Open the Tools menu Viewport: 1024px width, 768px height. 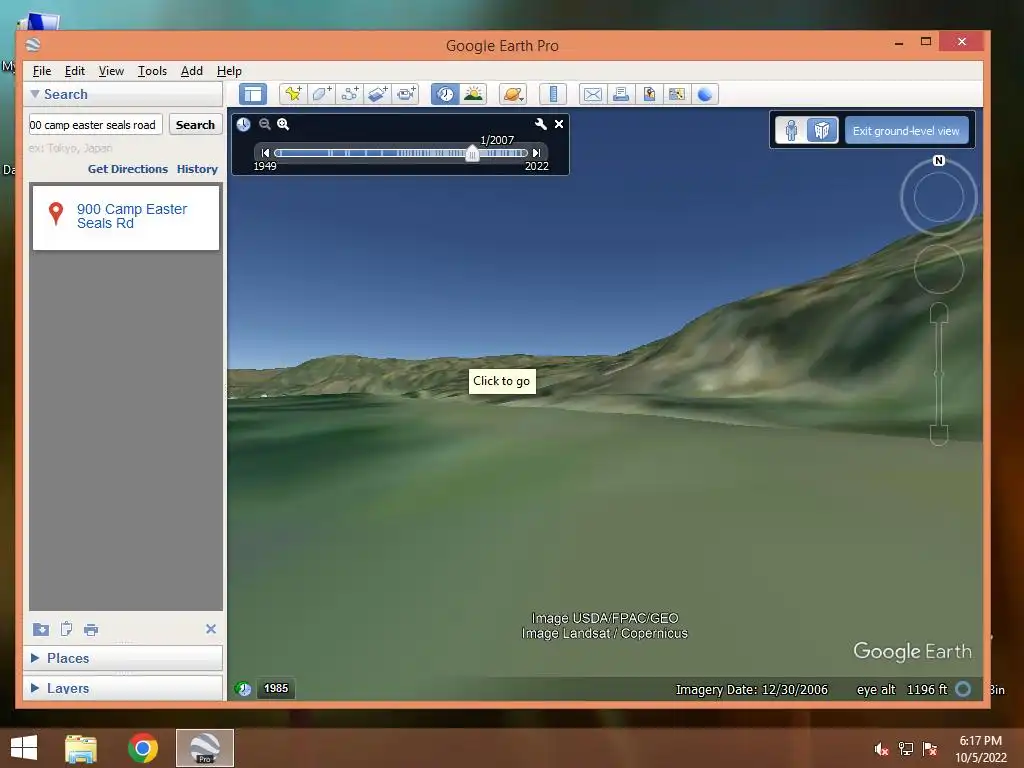pyautogui.click(x=152, y=71)
